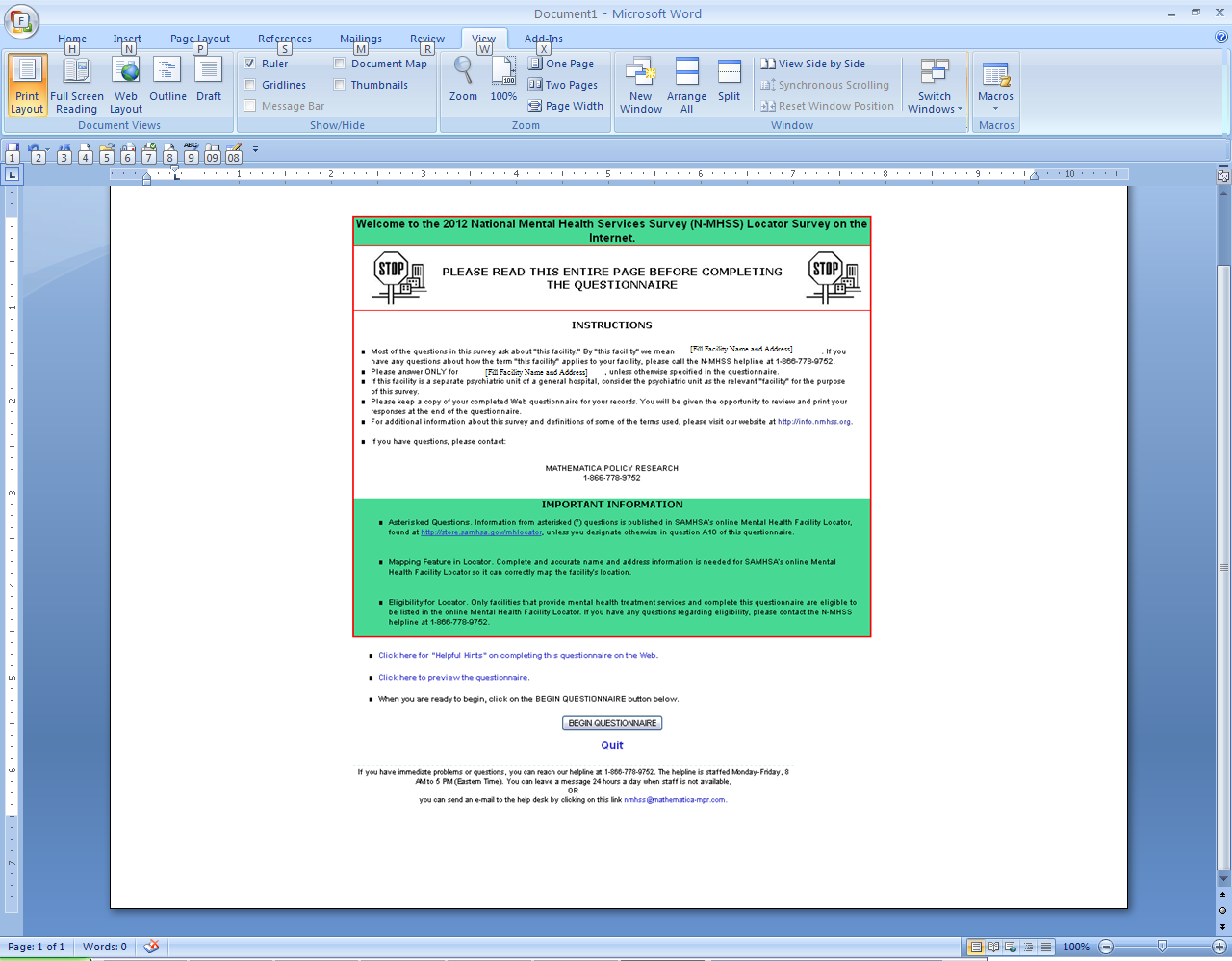Switch to the Page Layout tab
Viewport: 1232px width, 961px height.
tap(200, 39)
